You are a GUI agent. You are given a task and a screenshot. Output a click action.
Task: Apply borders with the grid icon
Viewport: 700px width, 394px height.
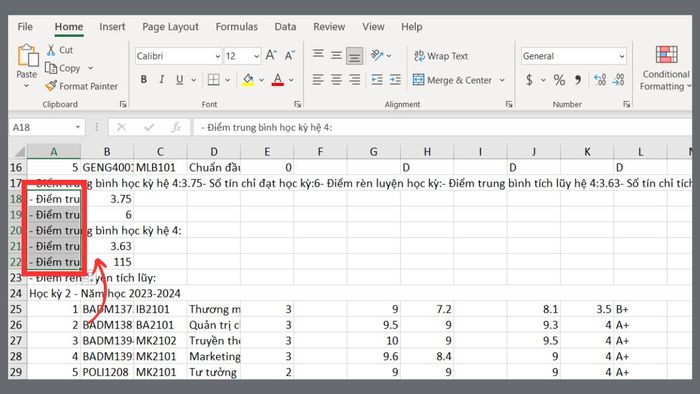(213, 80)
